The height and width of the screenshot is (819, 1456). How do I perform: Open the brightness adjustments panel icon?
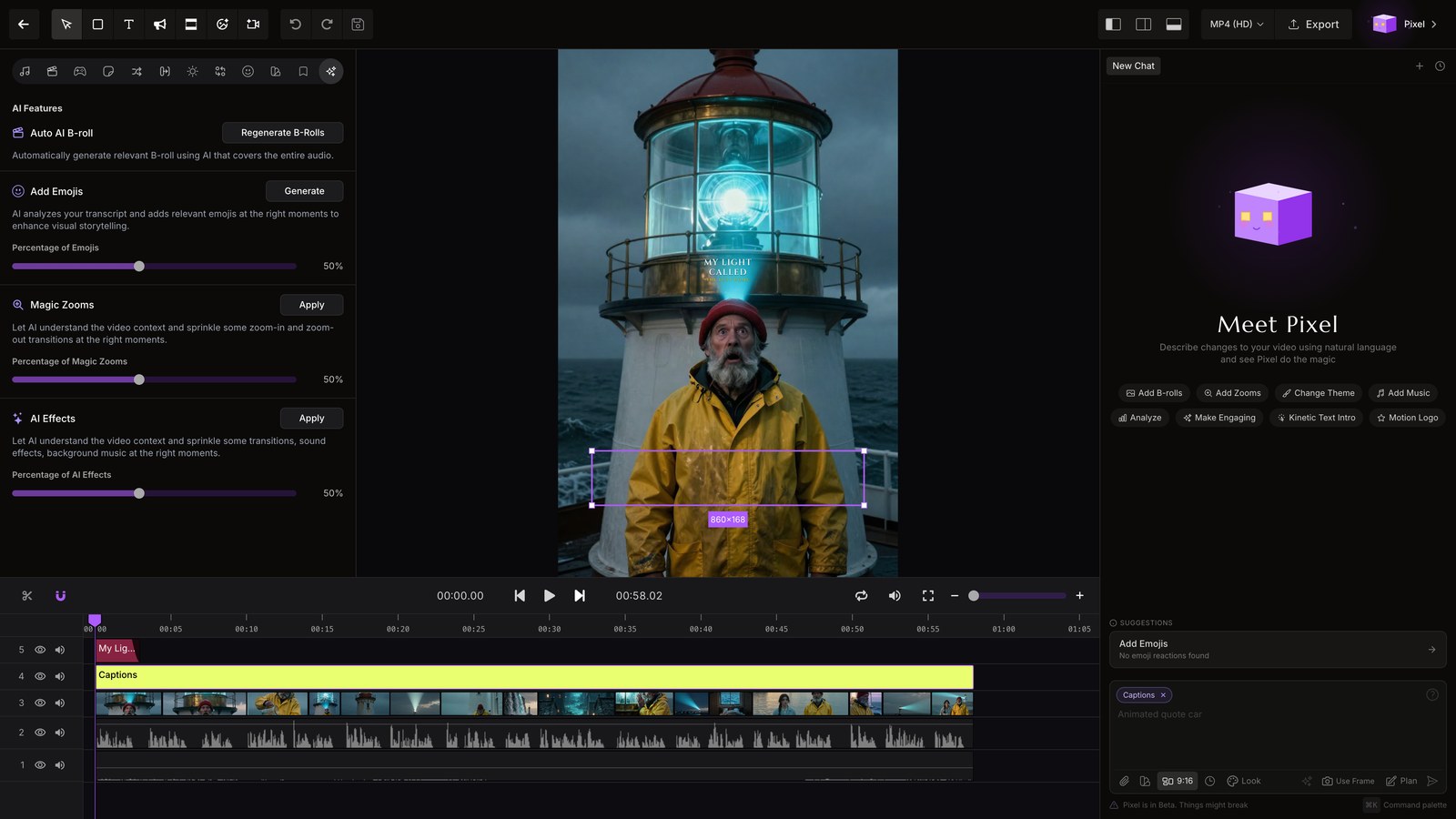tap(192, 71)
